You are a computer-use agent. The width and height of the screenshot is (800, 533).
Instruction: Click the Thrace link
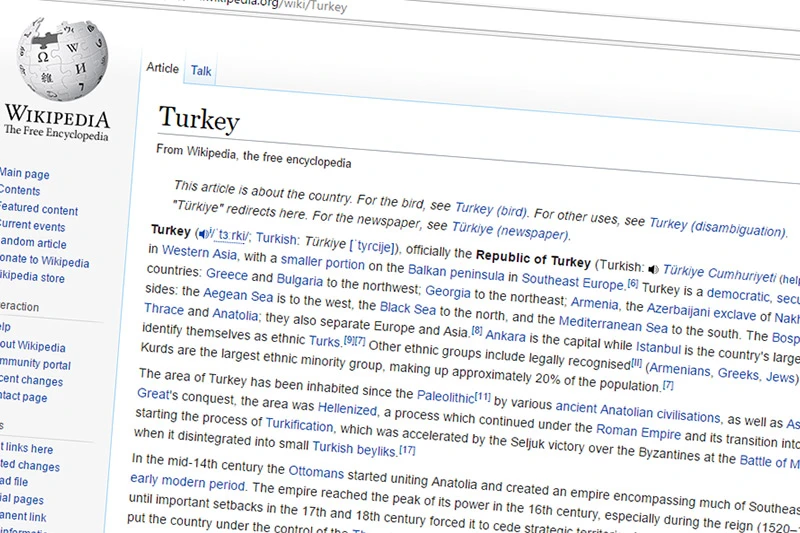coord(164,309)
